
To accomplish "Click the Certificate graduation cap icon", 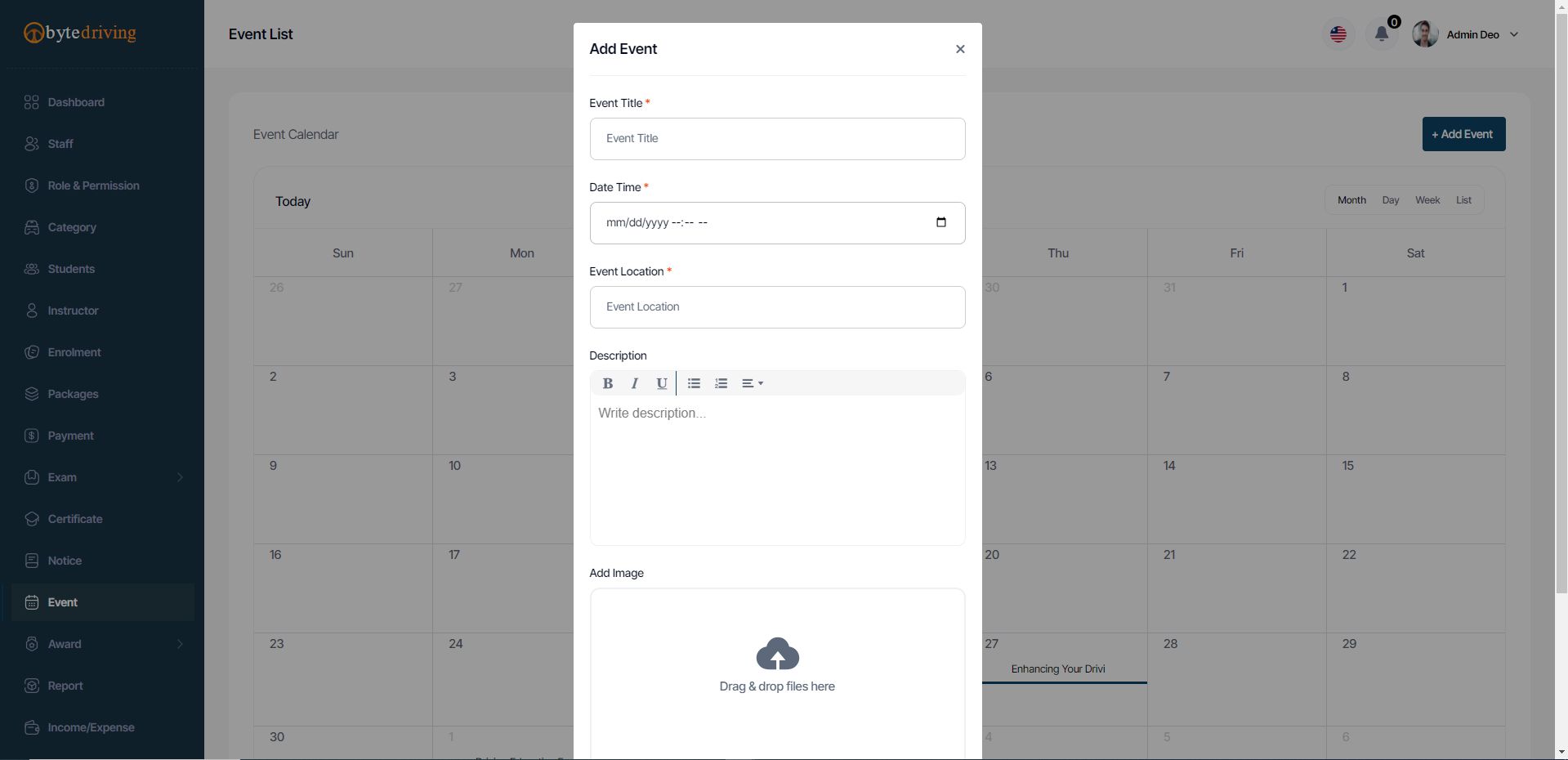I will [32, 519].
